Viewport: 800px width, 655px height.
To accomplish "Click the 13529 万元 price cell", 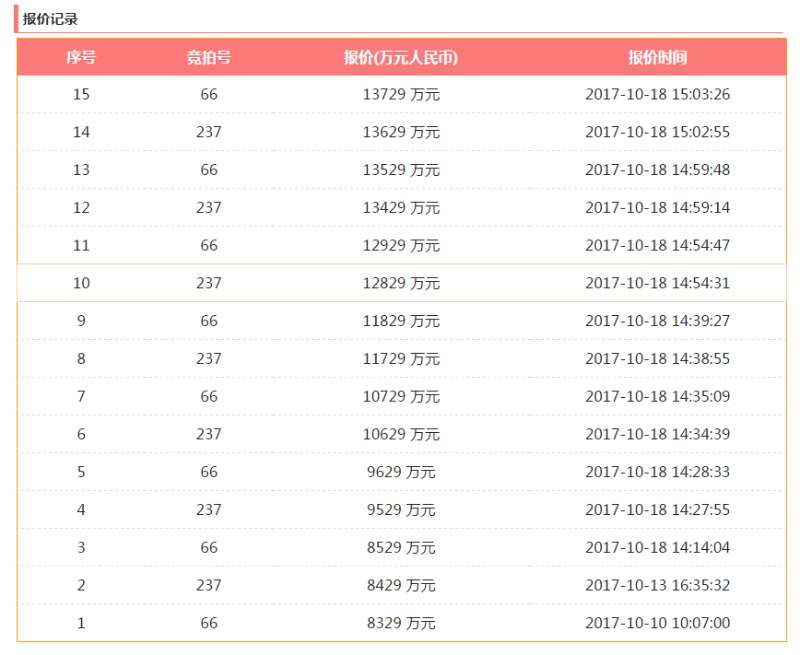I will (401, 170).
